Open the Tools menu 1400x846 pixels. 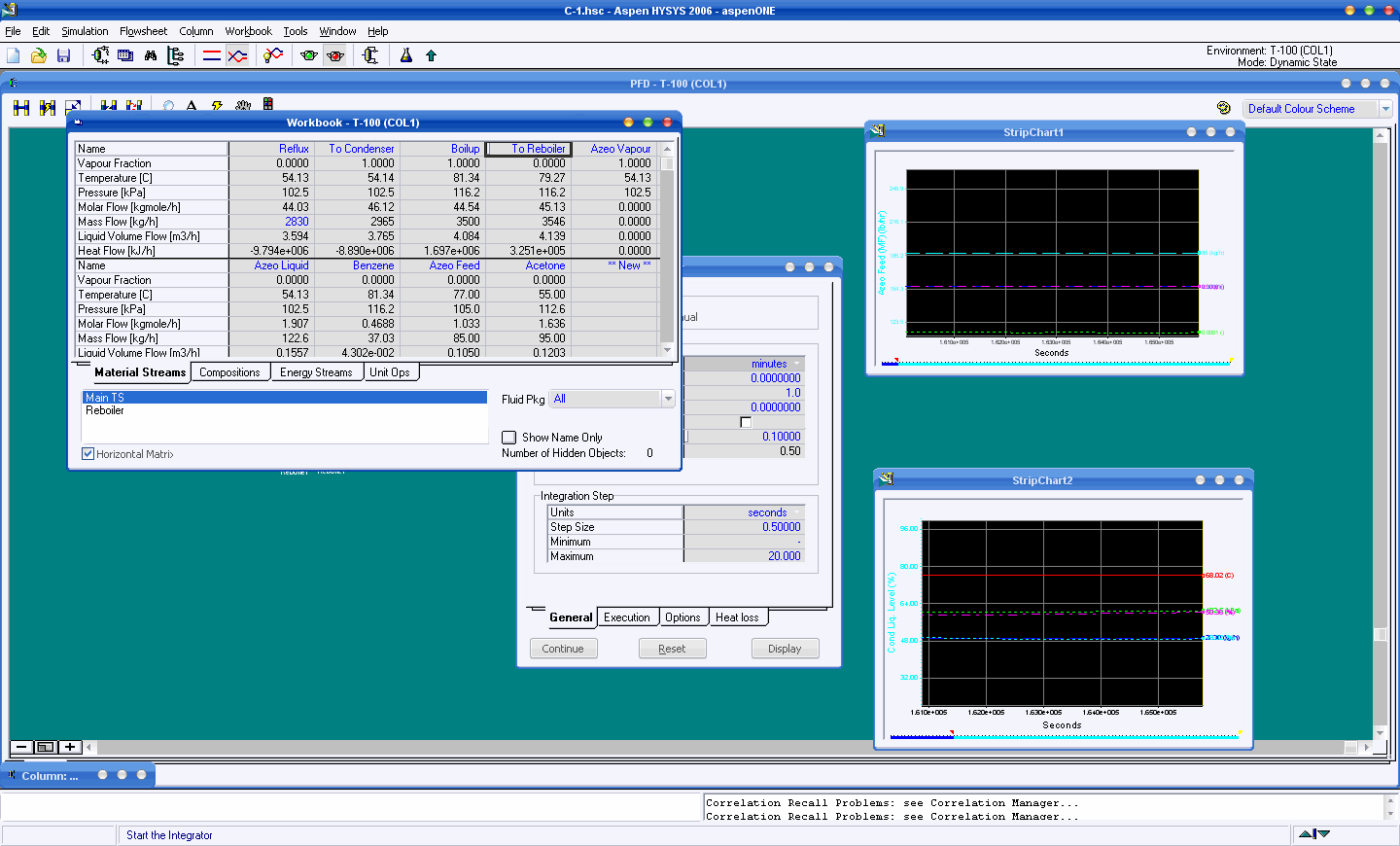296,31
